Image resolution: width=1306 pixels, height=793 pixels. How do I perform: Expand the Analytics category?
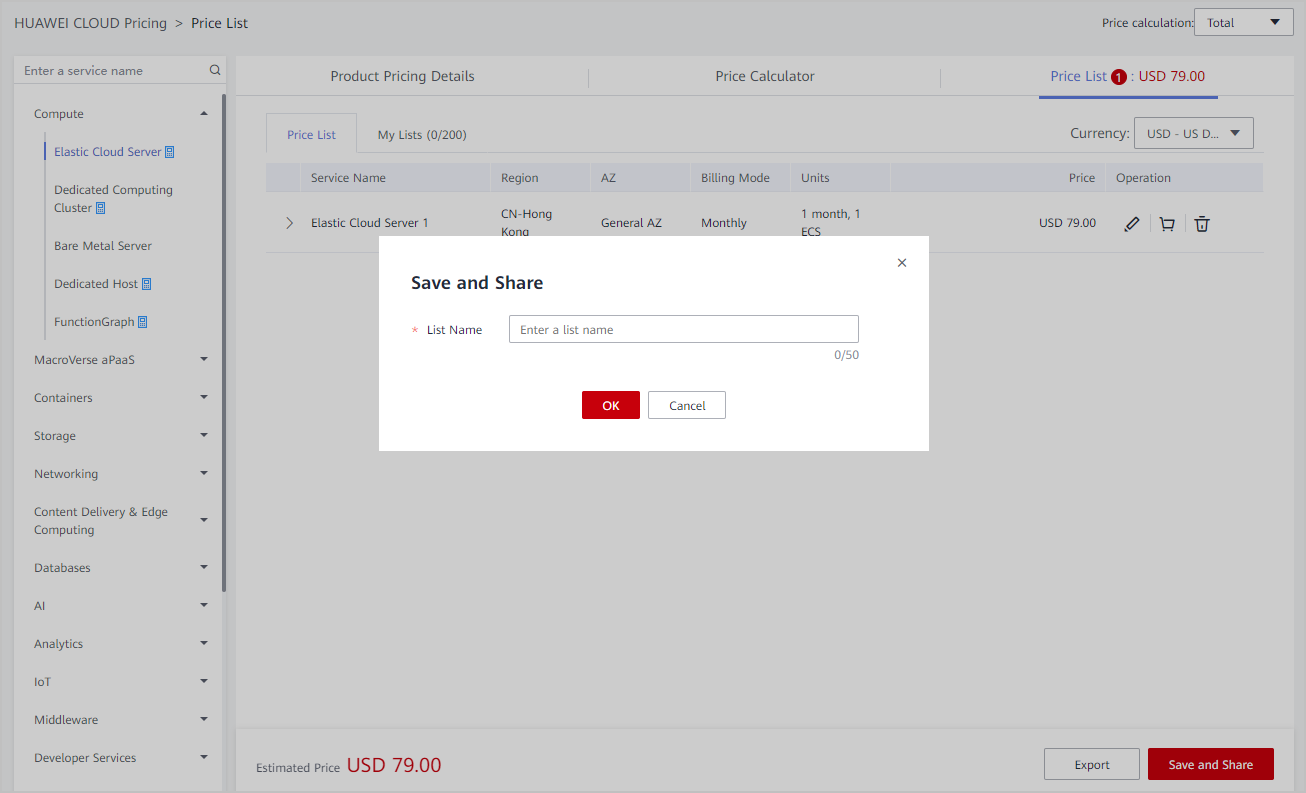204,644
